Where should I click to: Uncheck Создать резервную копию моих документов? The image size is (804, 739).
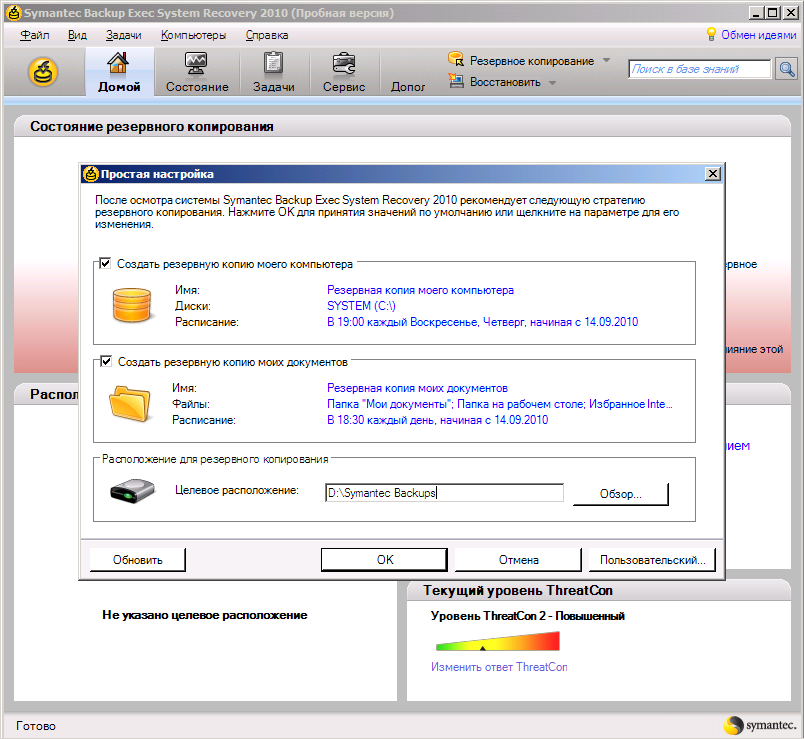point(106,362)
